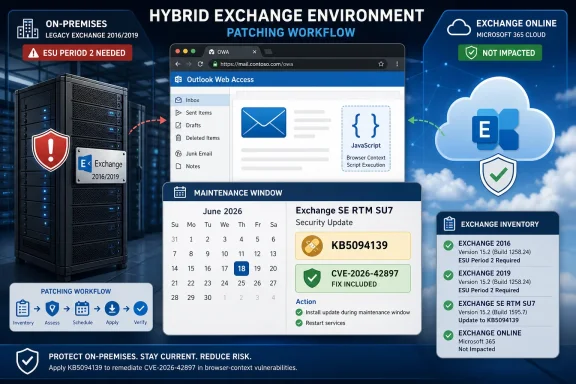Click the Inventory step icon
This screenshot has height=384, width=576.
point(22,308)
